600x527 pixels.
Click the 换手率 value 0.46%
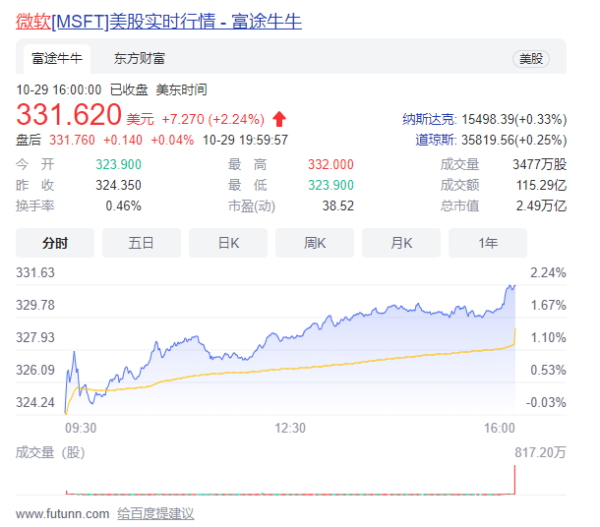pos(123,206)
